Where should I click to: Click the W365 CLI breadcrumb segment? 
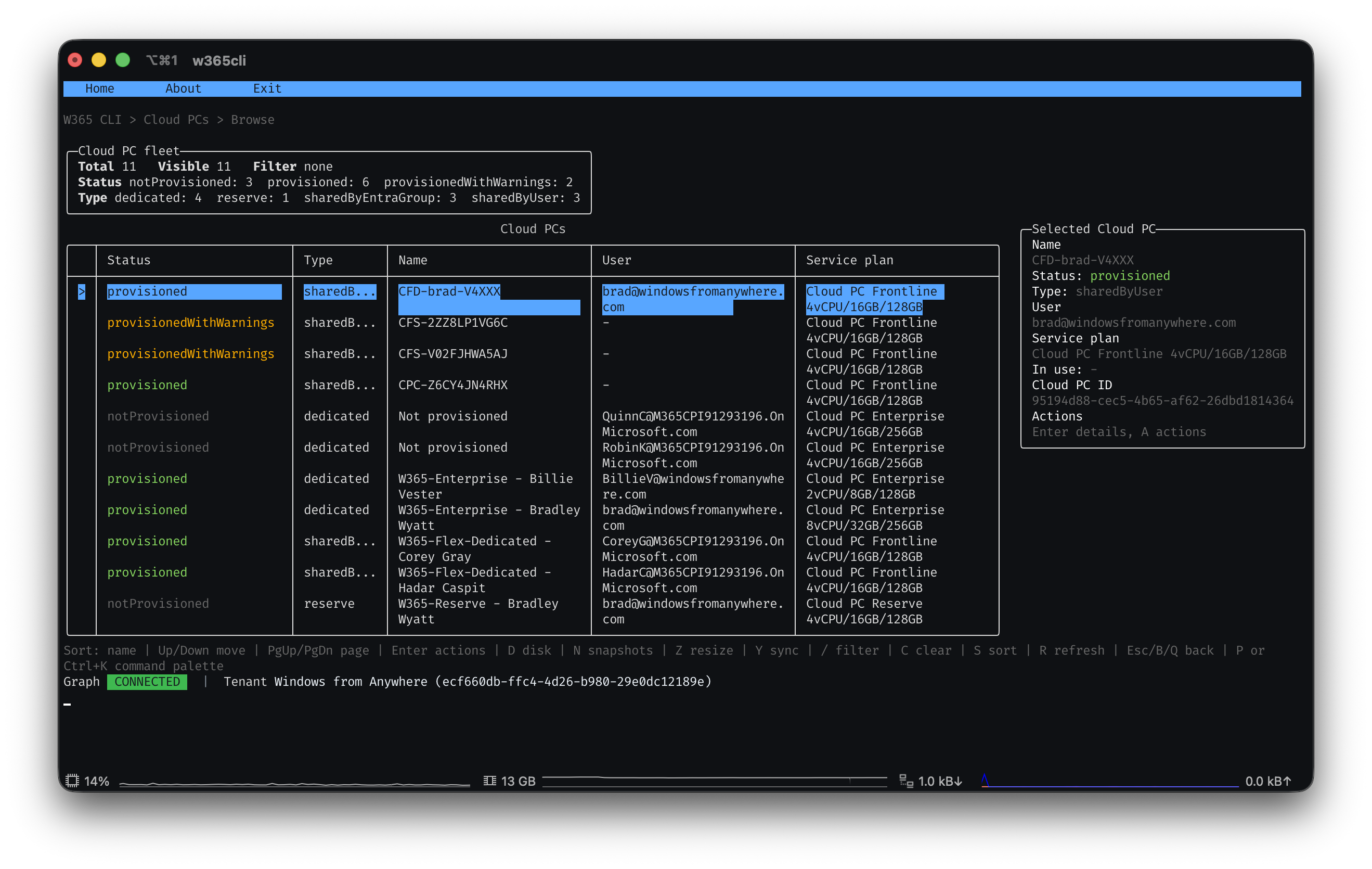[92, 120]
